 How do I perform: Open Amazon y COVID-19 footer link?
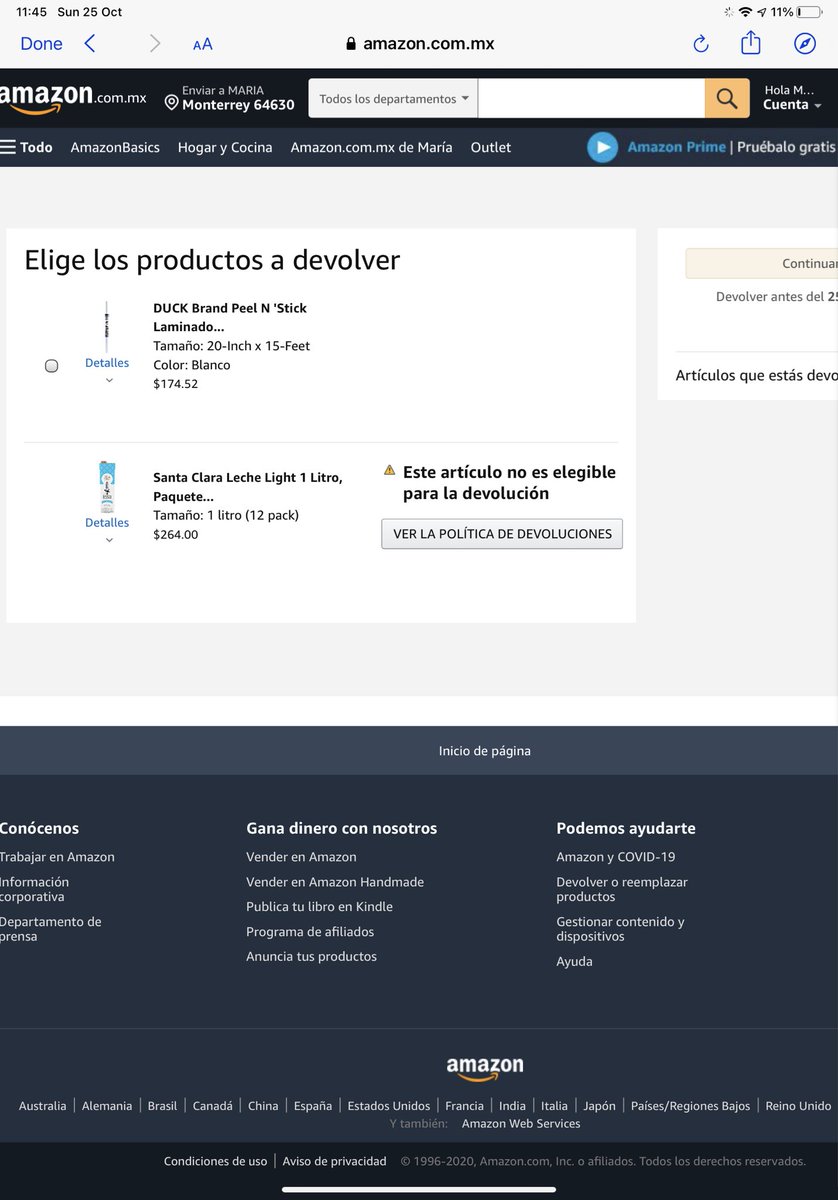(x=616, y=857)
